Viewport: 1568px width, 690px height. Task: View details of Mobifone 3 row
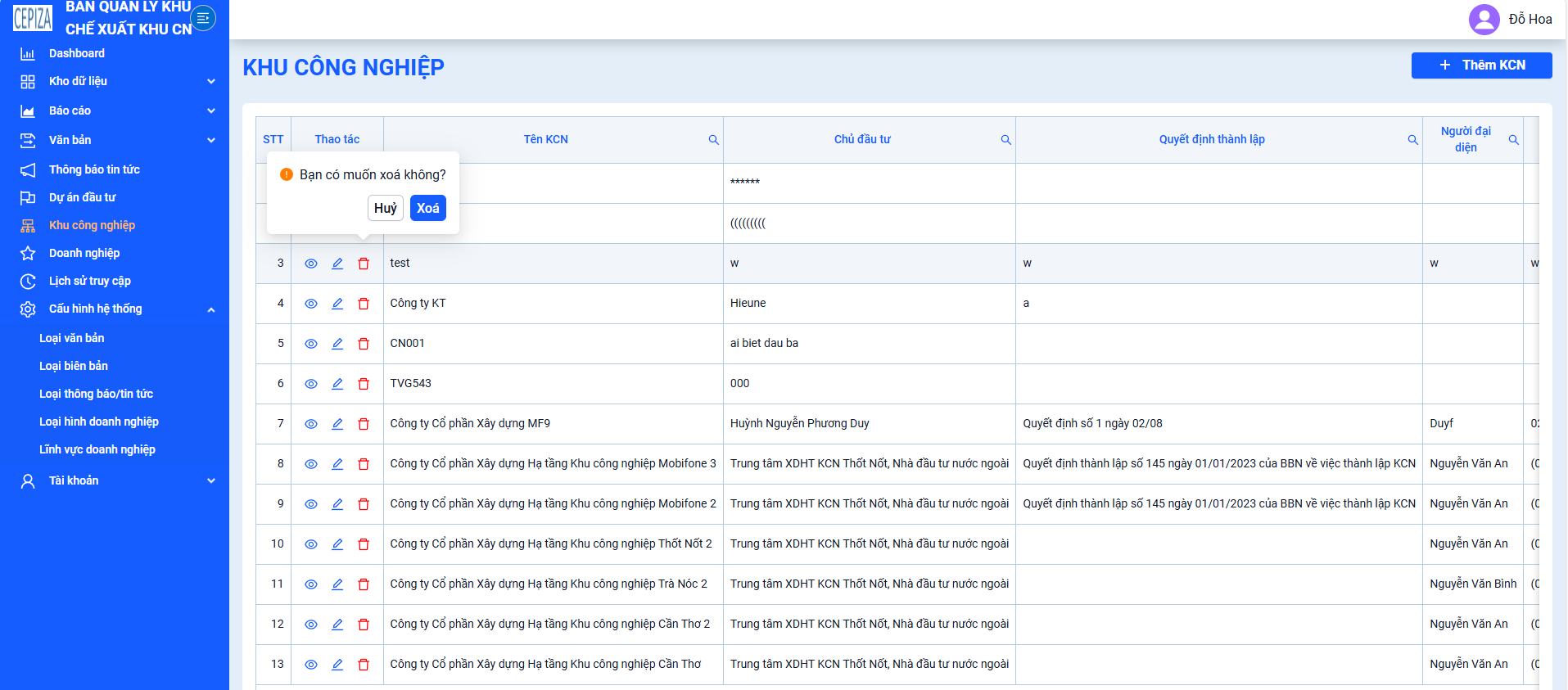(x=311, y=464)
